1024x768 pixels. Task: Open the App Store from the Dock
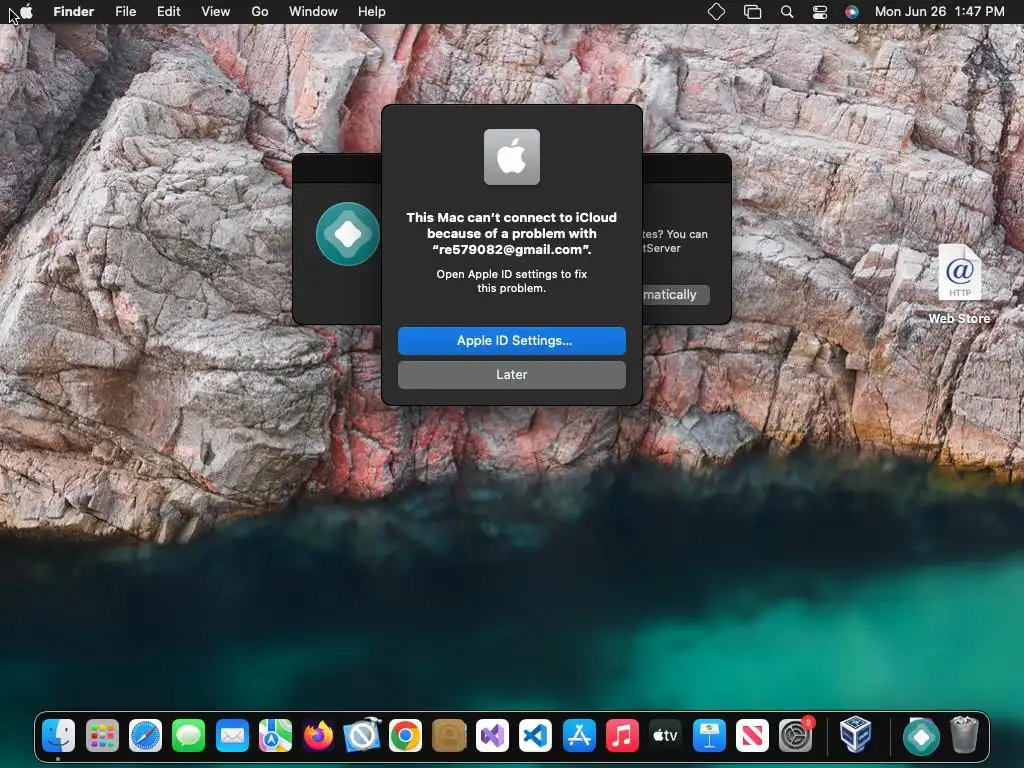(x=579, y=736)
